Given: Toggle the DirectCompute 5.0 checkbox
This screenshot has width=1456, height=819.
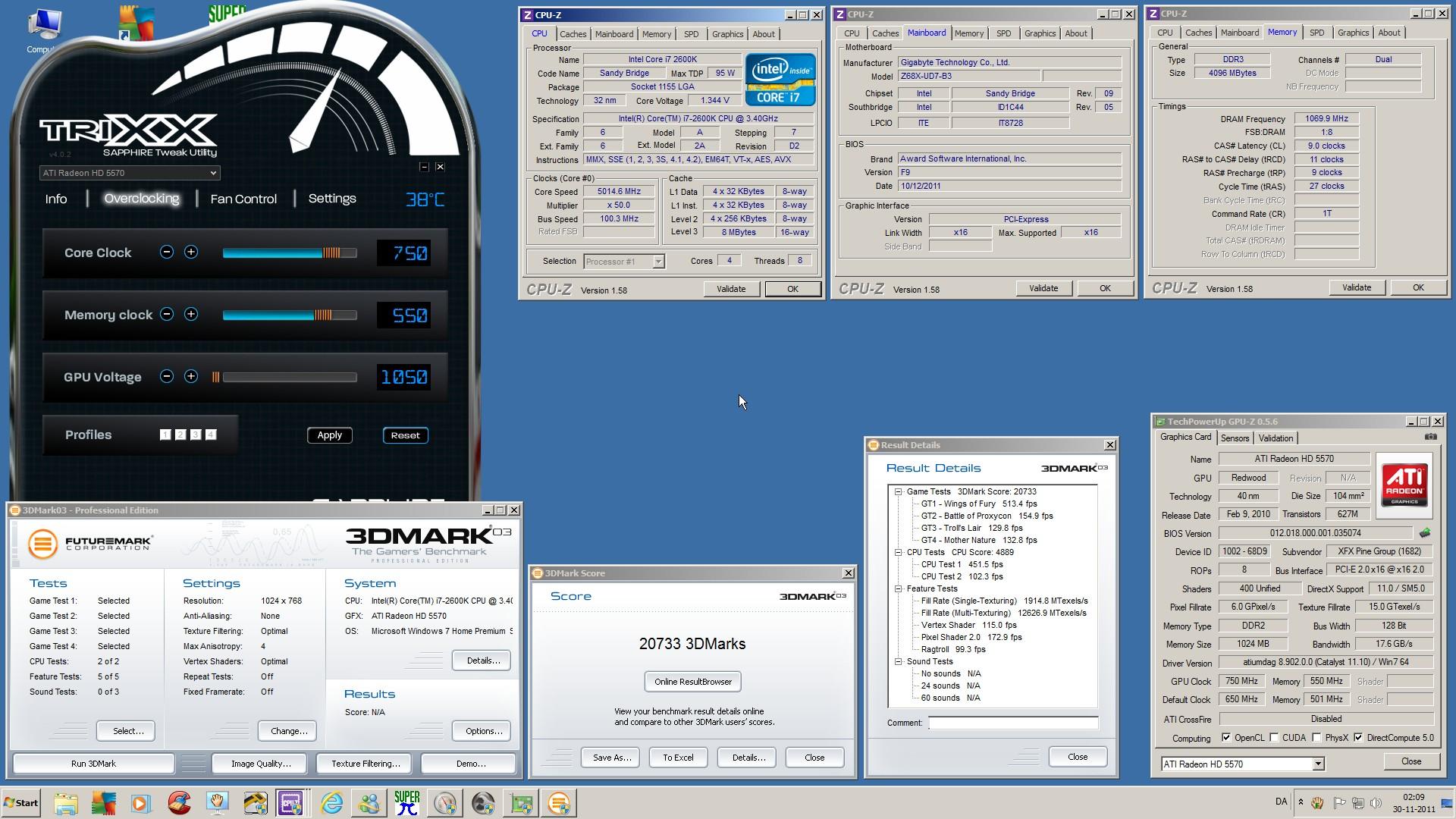Looking at the screenshot, I should 1358,738.
